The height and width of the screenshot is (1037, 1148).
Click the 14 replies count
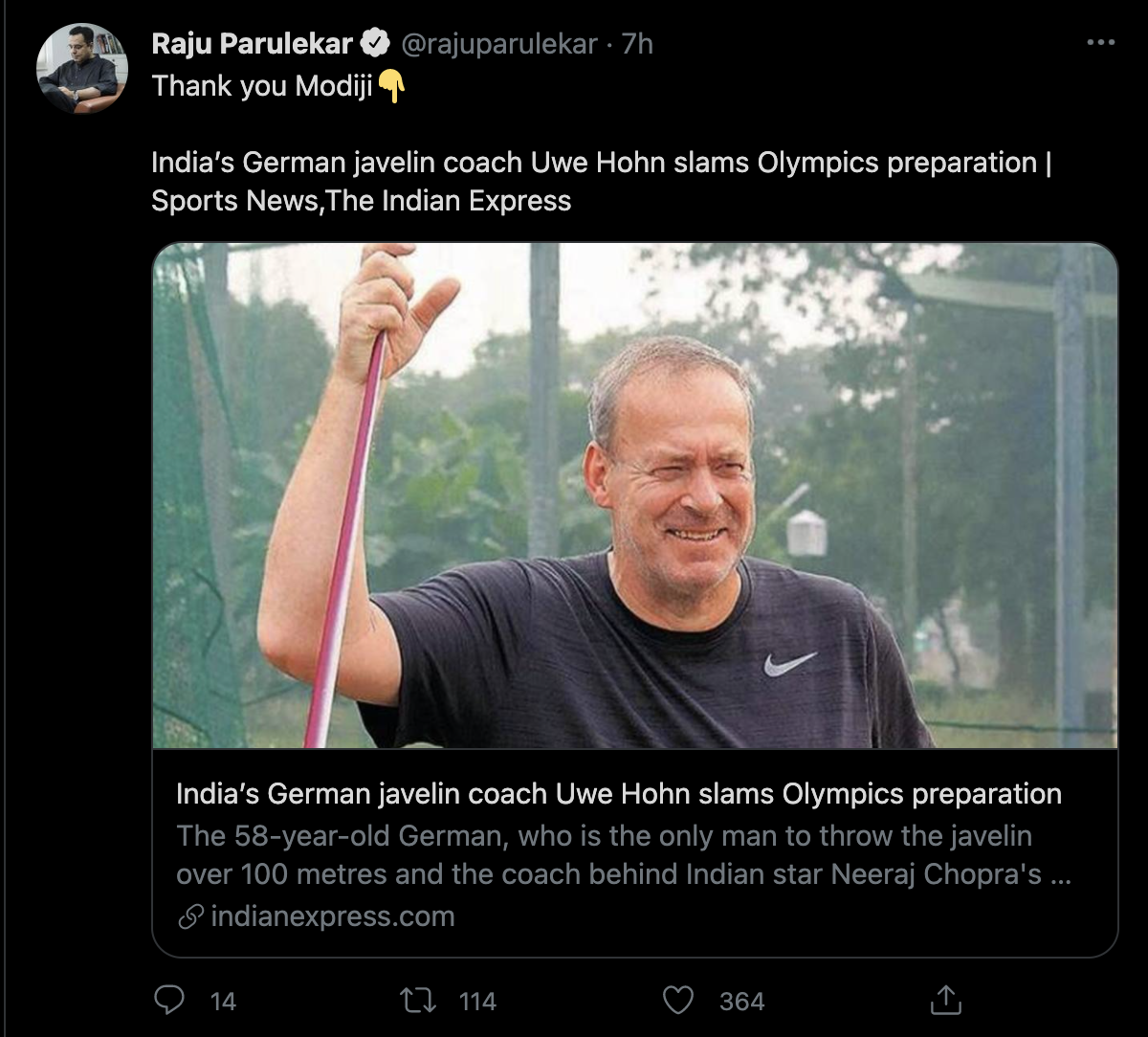[223, 1002]
